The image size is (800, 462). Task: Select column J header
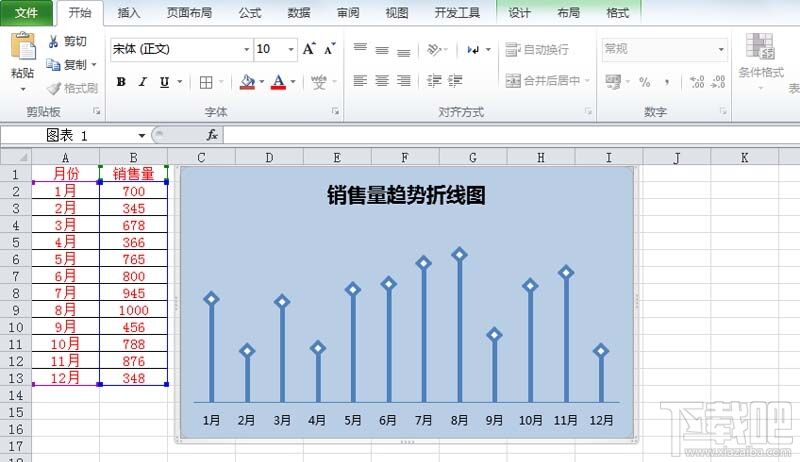point(677,157)
